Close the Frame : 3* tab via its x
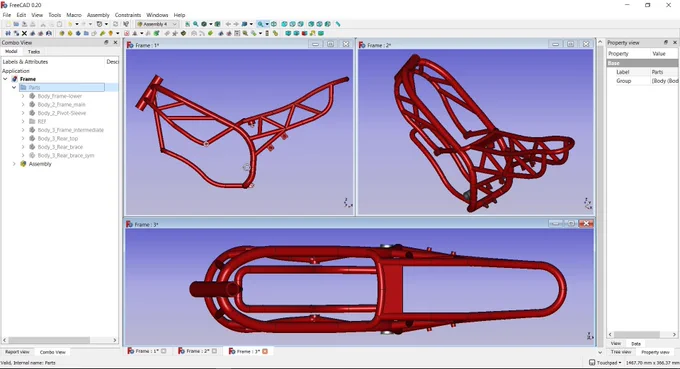 pyautogui.click(x=265, y=351)
